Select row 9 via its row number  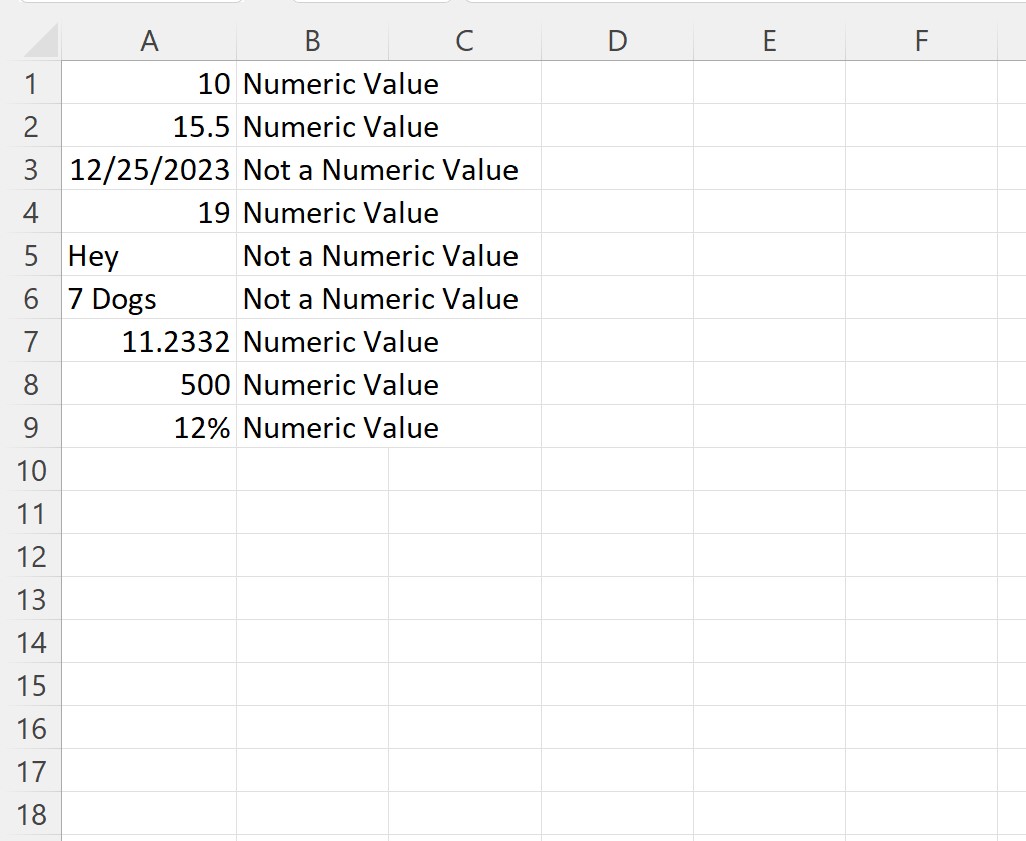pyautogui.click(x=31, y=428)
